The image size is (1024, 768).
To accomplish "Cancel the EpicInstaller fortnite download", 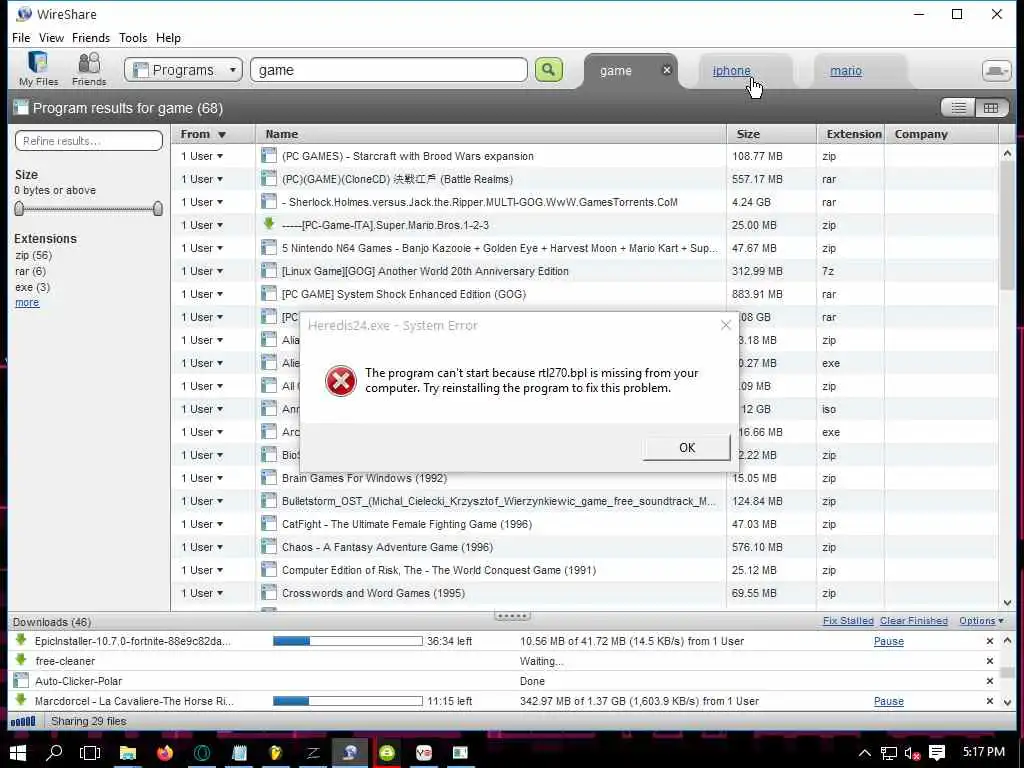I will (x=989, y=641).
